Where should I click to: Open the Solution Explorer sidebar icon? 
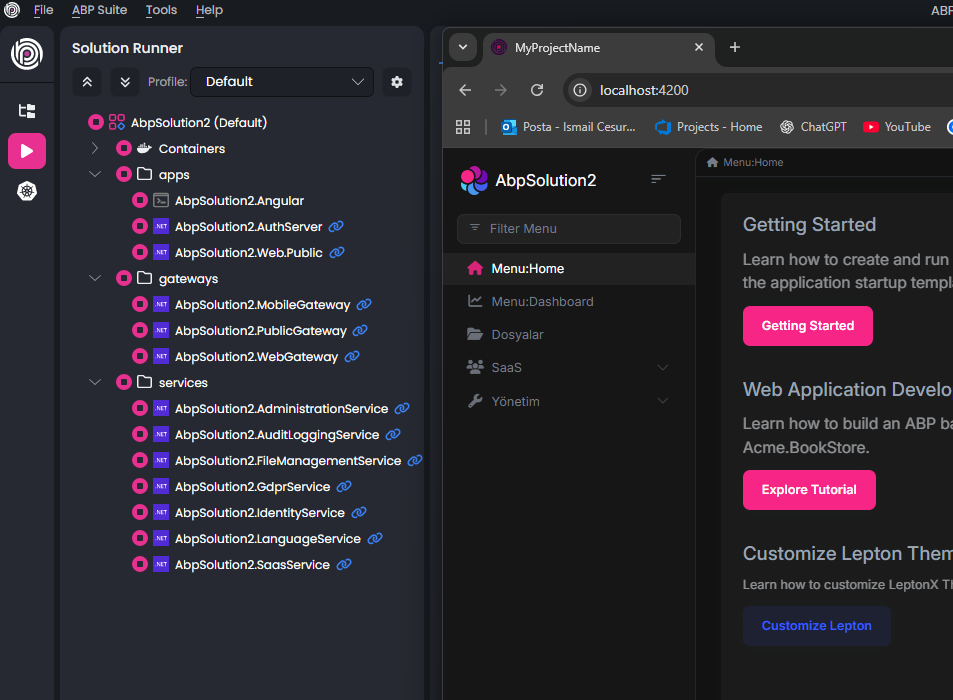27,111
